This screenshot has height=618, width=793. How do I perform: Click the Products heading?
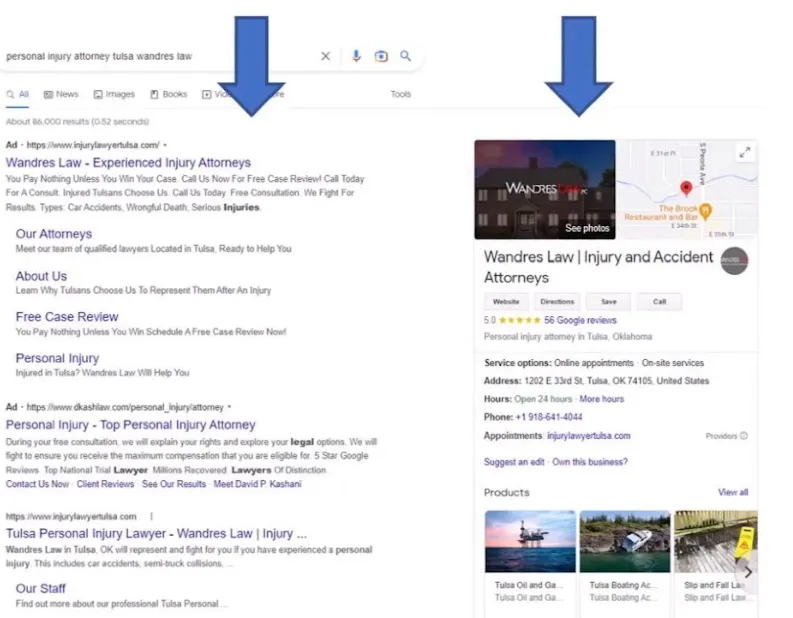point(506,493)
